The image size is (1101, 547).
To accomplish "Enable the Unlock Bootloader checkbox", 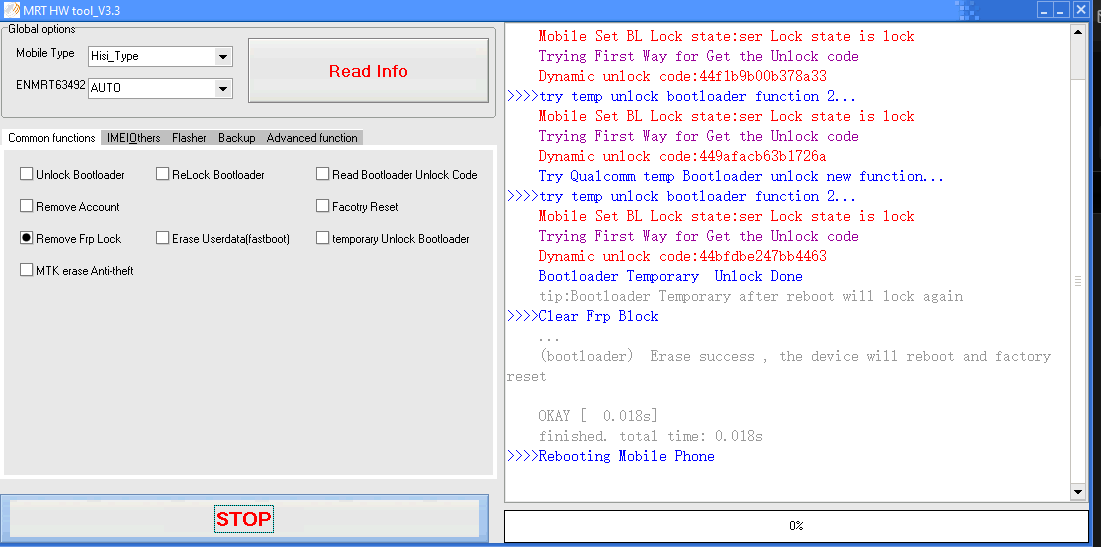I will pyautogui.click(x=27, y=174).
